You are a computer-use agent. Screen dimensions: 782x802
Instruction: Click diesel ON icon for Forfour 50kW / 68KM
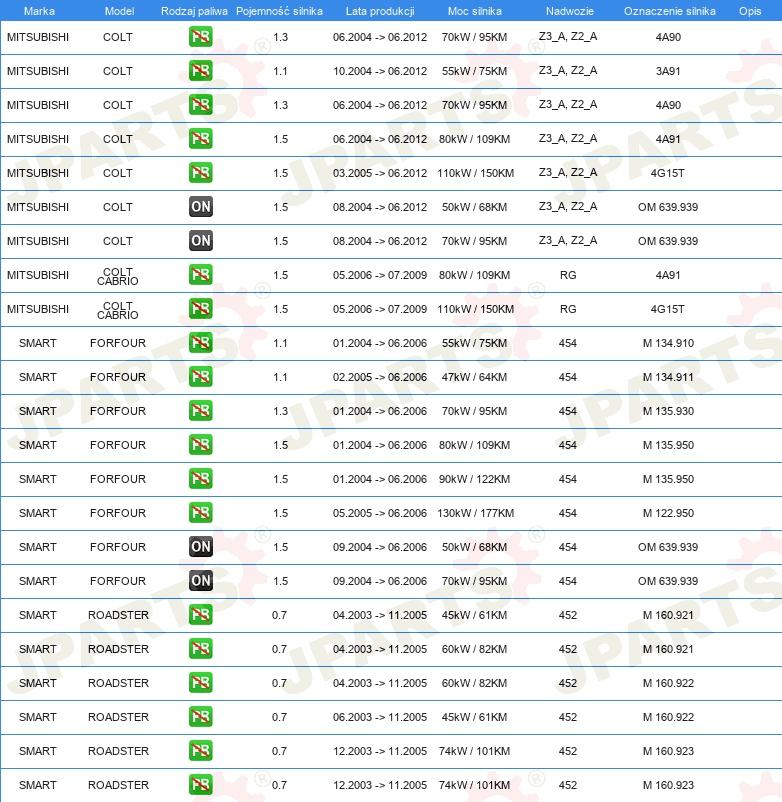point(200,547)
